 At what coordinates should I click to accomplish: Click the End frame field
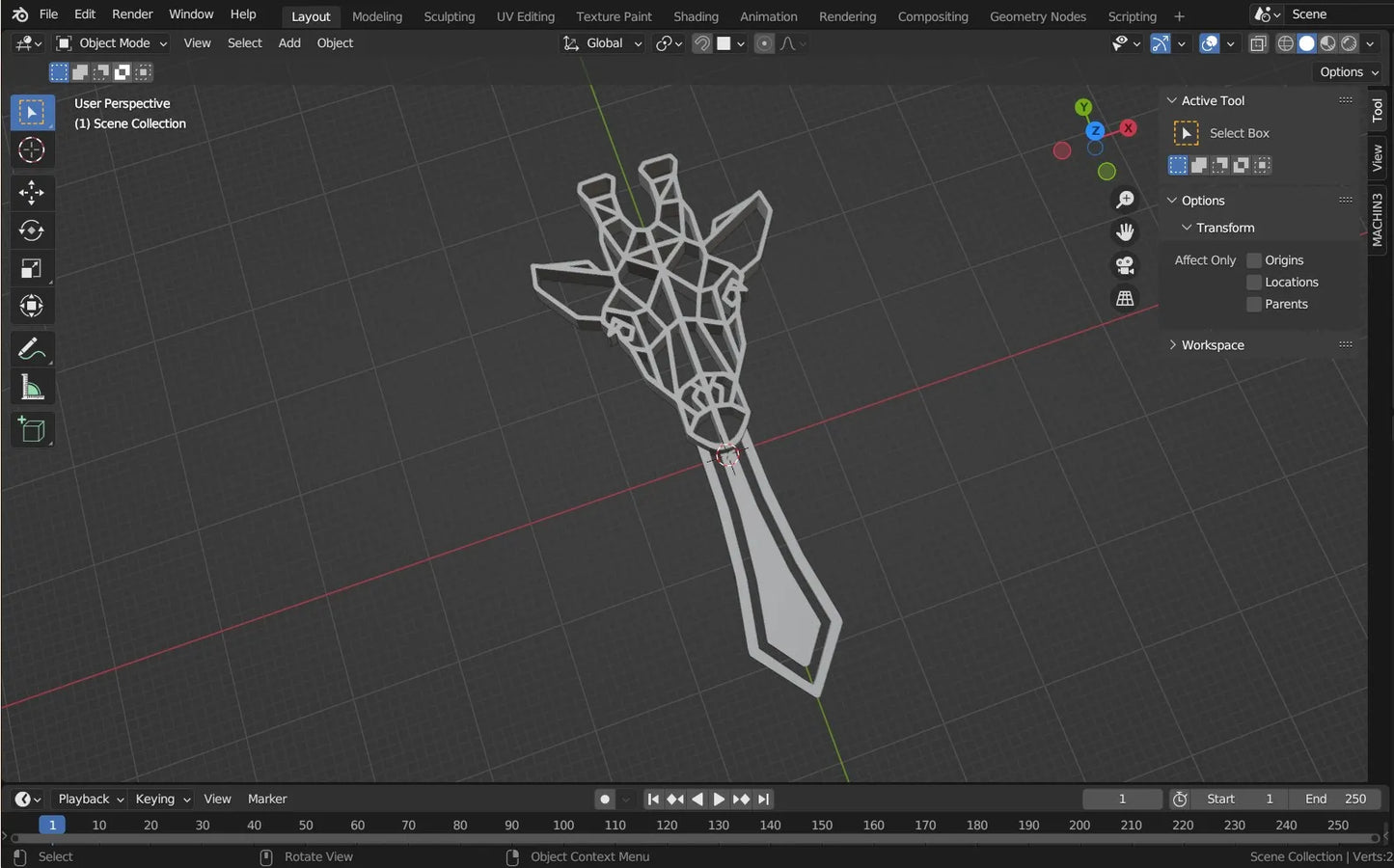tap(1336, 800)
